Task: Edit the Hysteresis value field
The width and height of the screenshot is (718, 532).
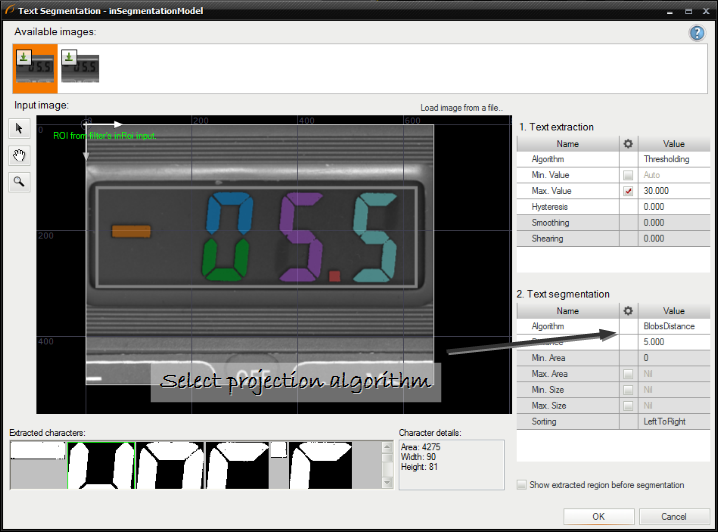Action: tap(673, 207)
